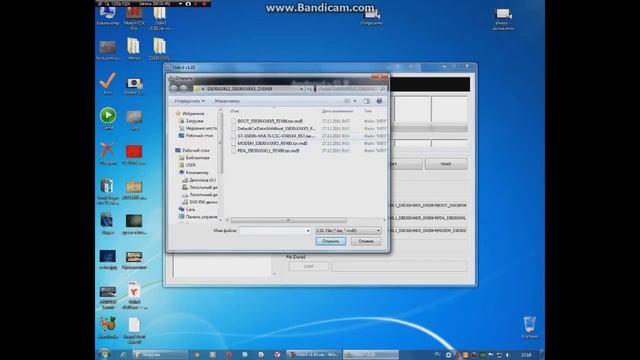
Task: Open the orange checkmark desktop icon
Action: click(x=108, y=83)
